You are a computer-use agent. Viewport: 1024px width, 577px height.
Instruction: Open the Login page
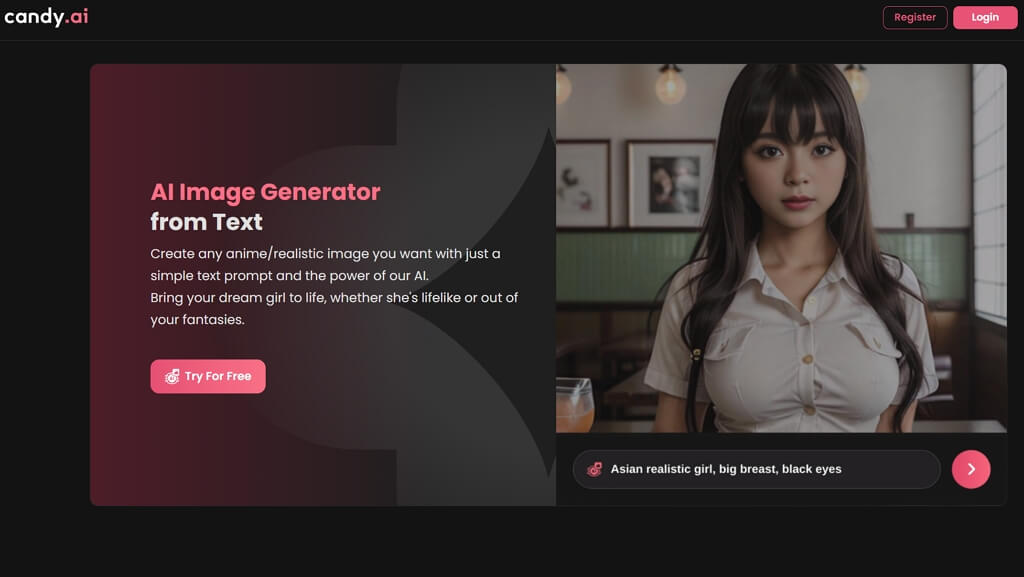coord(985,18)
